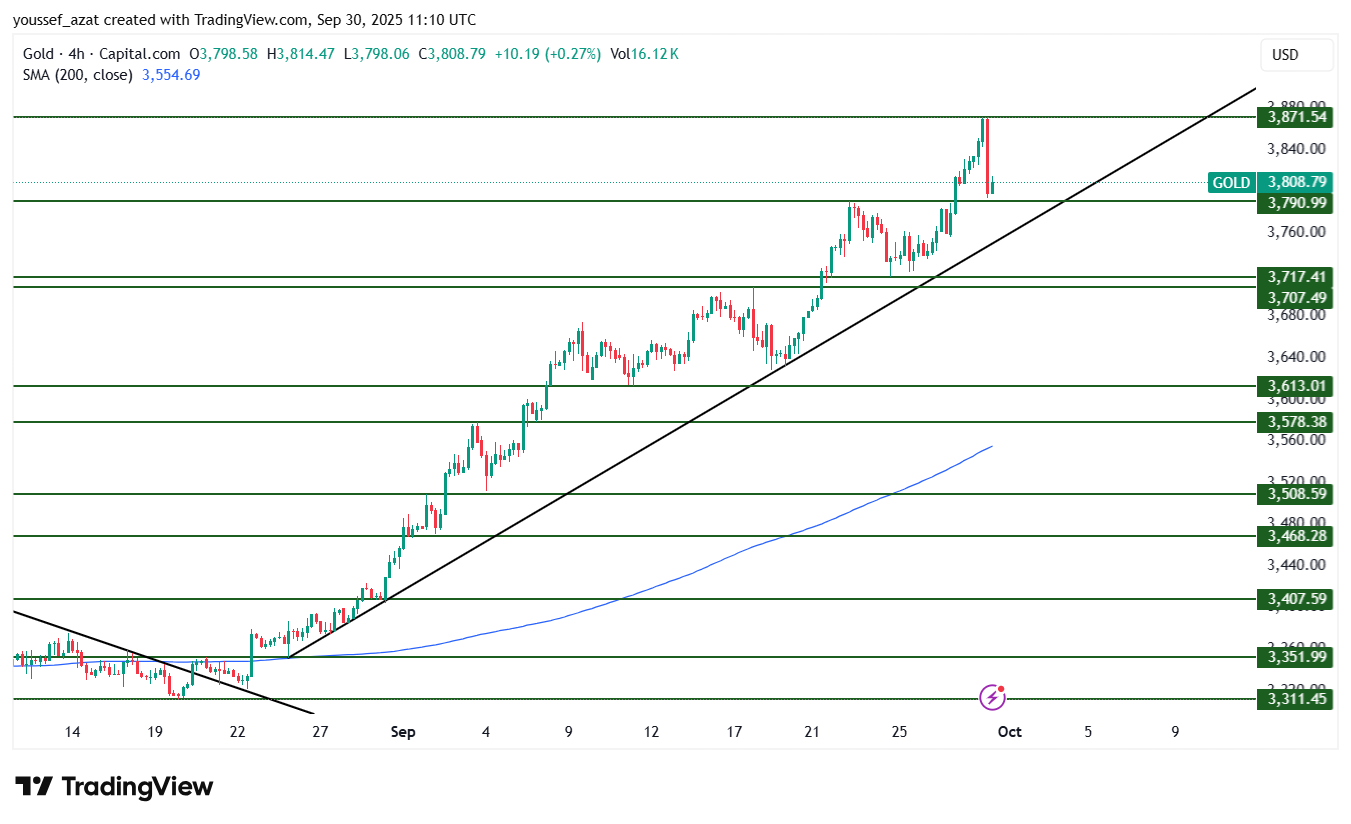Click the TradingView logo at bottom left
This screenshot has height=824, width=1351.
(114, 787)
